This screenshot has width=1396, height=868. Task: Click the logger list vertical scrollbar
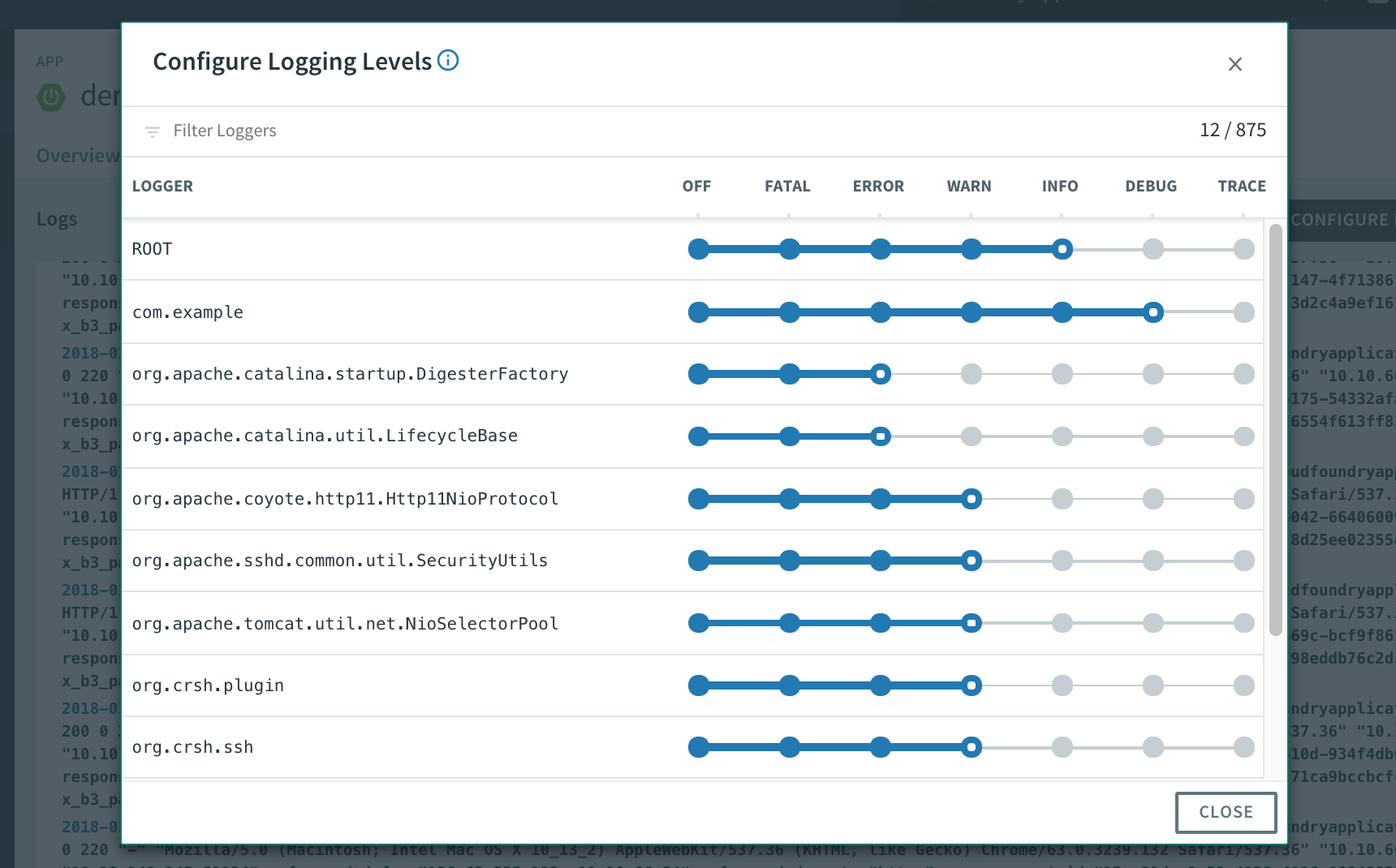pos(1275,430)
